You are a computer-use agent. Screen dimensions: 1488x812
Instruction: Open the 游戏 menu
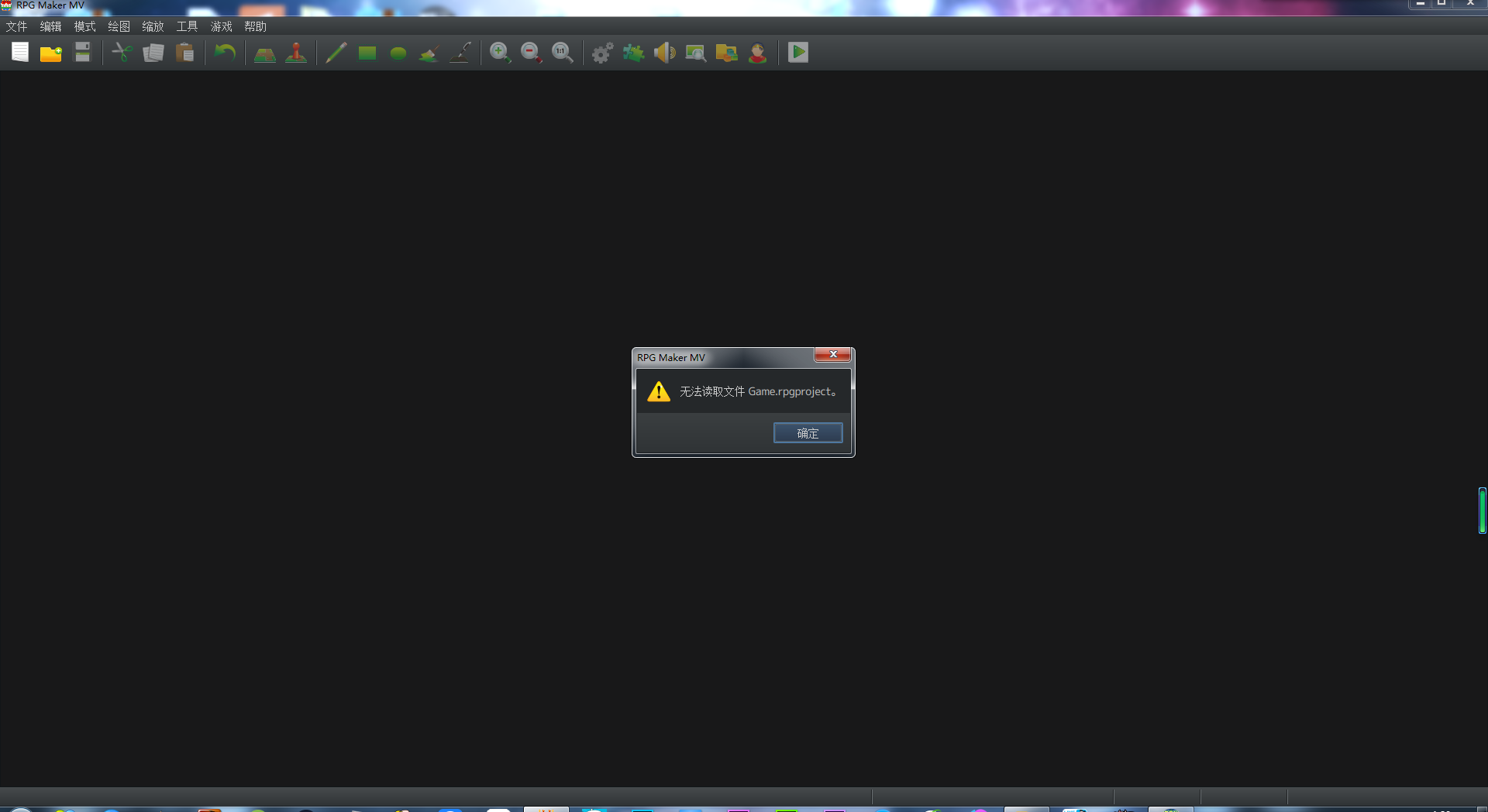click(222, 26)
